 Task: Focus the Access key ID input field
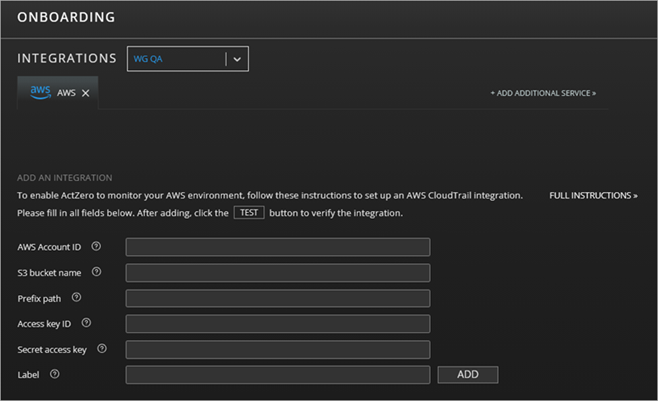pos(278,324)
